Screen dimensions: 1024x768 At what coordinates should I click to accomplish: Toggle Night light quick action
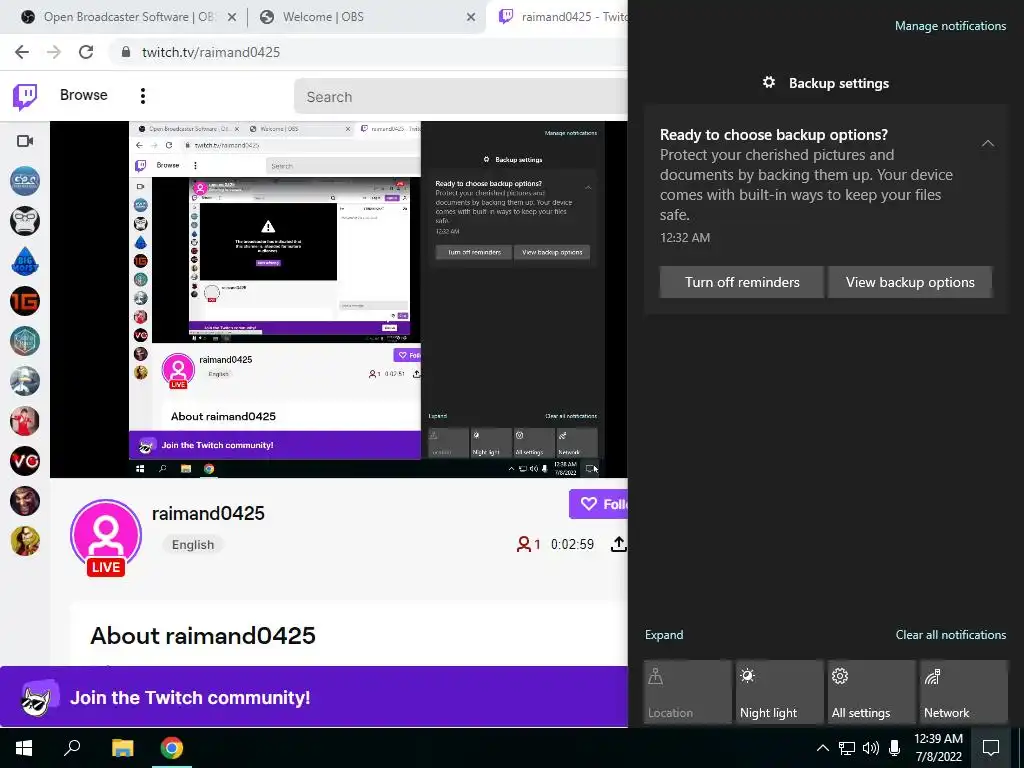pyautogui.click(x=780, y=692)
